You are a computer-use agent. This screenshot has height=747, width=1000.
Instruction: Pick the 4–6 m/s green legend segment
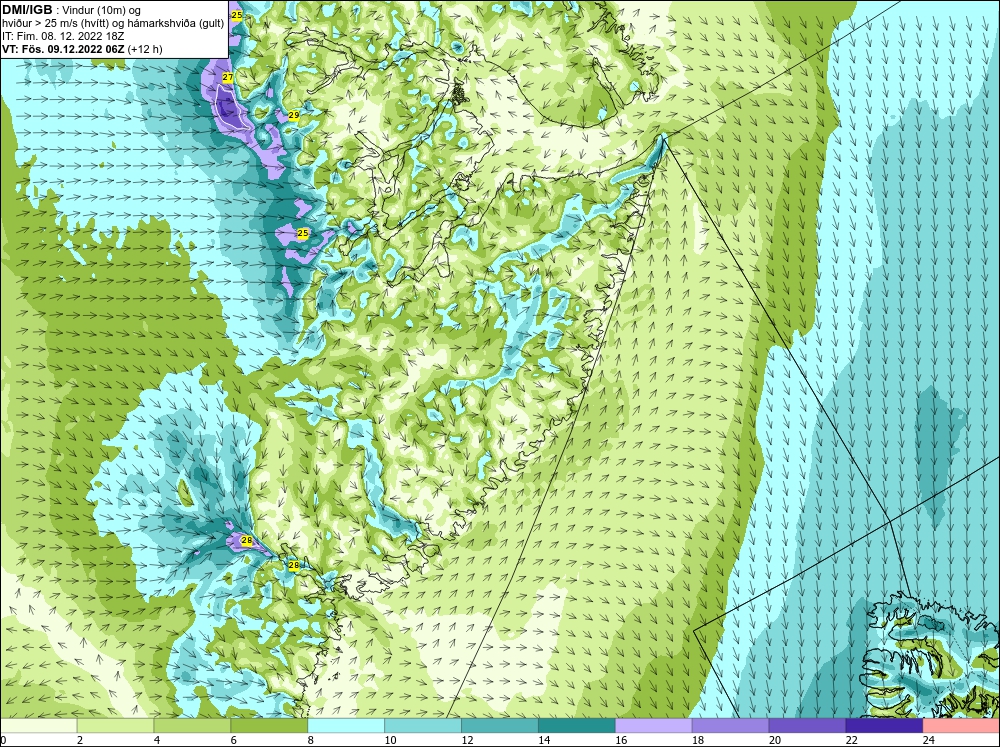point(192,726)
